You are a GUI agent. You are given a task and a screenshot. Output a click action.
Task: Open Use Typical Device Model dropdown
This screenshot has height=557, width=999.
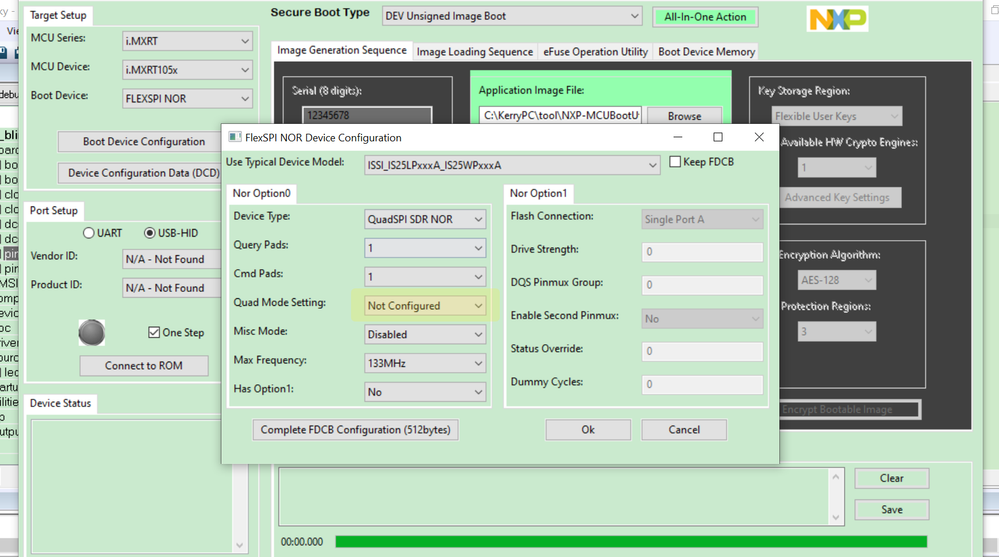(512, 165)
